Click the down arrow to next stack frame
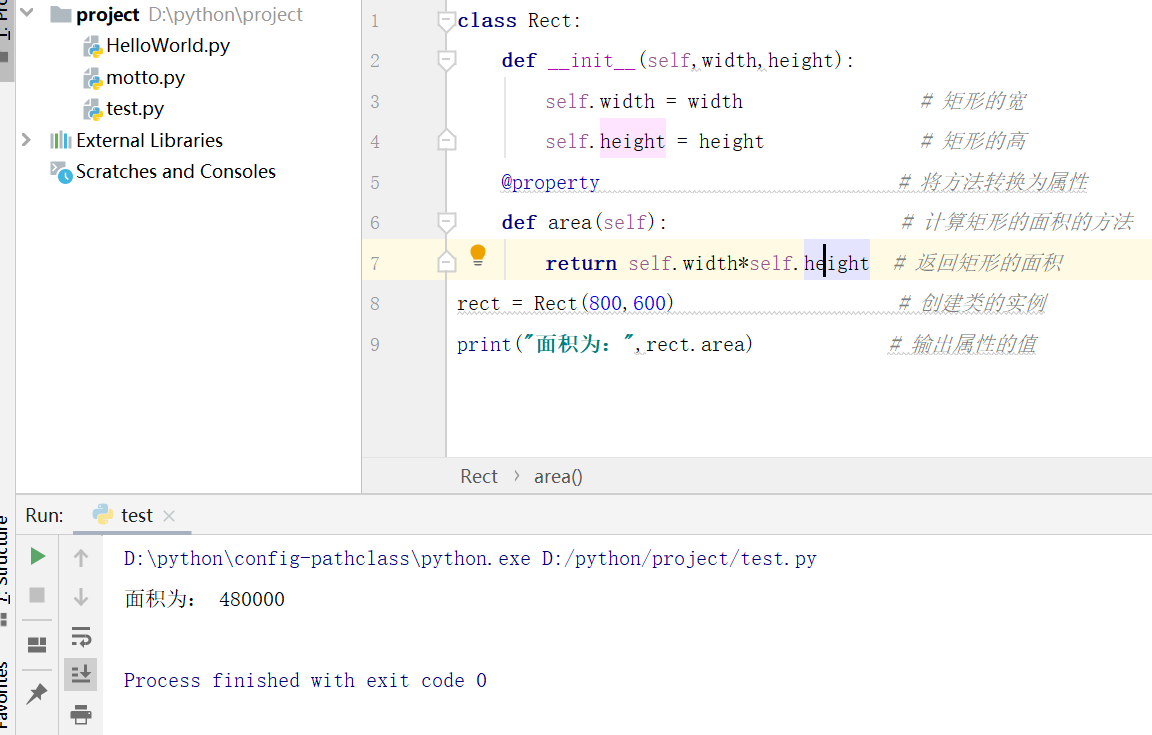1152x735 pixels. tap(81, 597)
